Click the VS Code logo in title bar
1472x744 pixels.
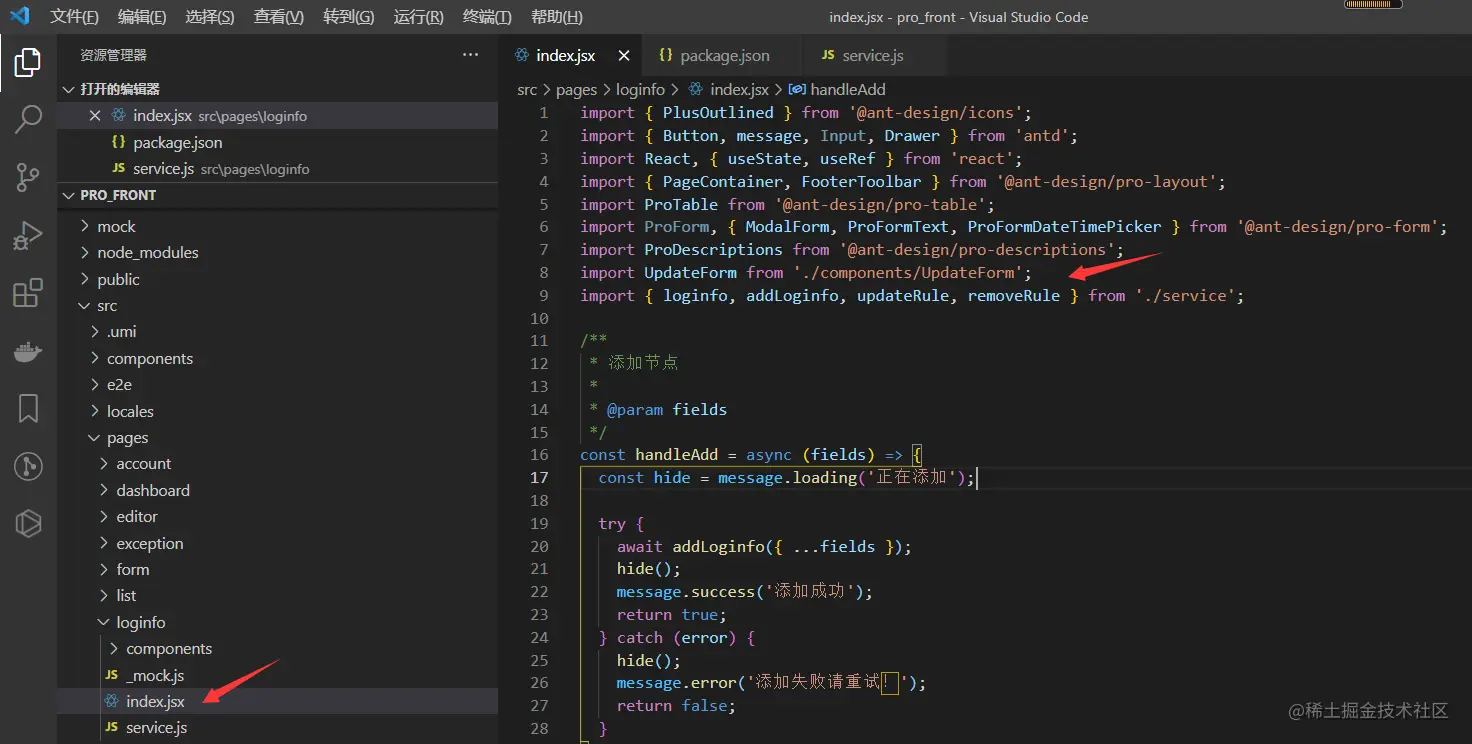[x=20, y=17]
